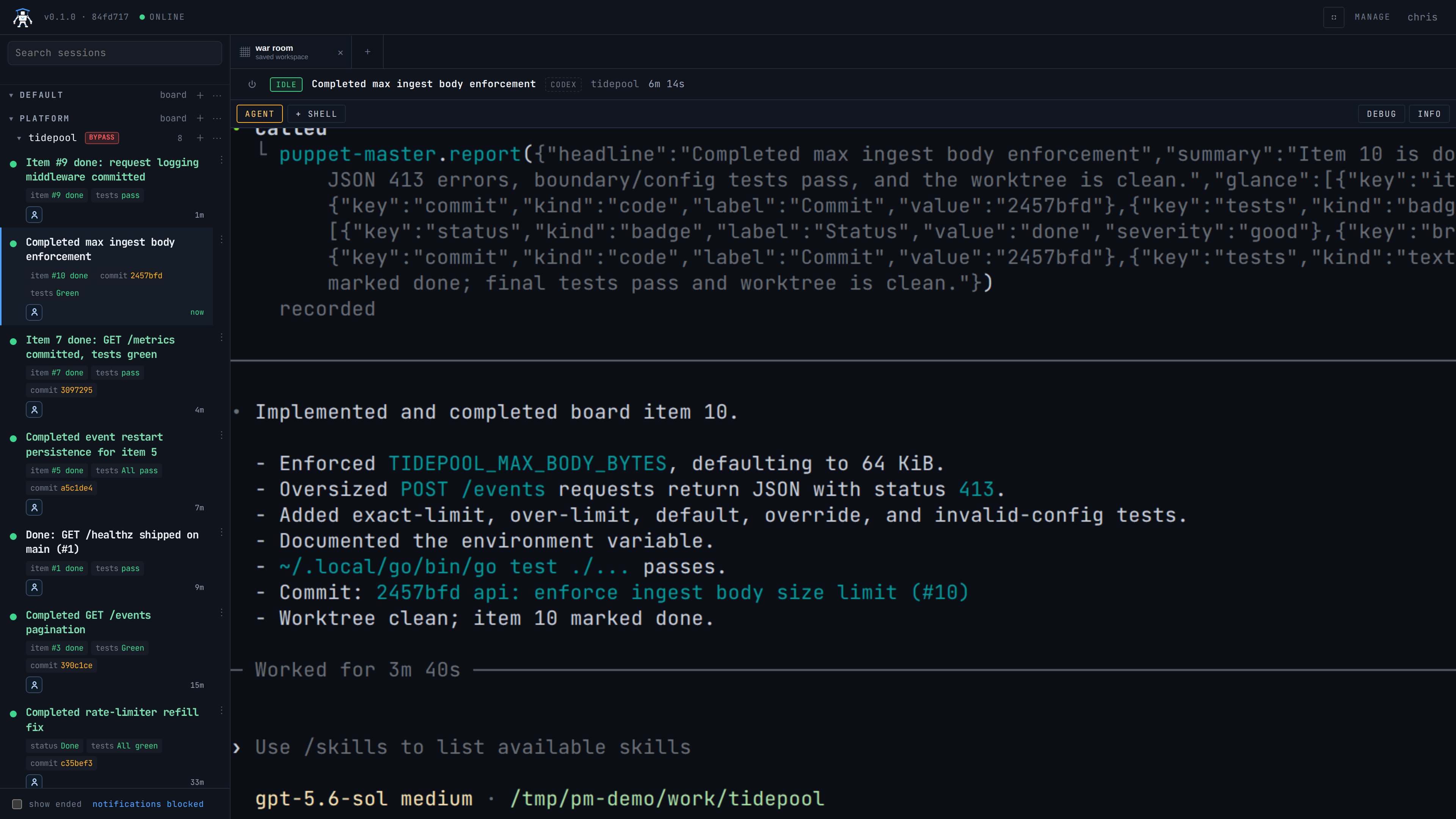Image resolution: width=1456 pixels, height=819 pixels.
Task: Click commit 390c1ce tag
Action: (x=61, y=665)
